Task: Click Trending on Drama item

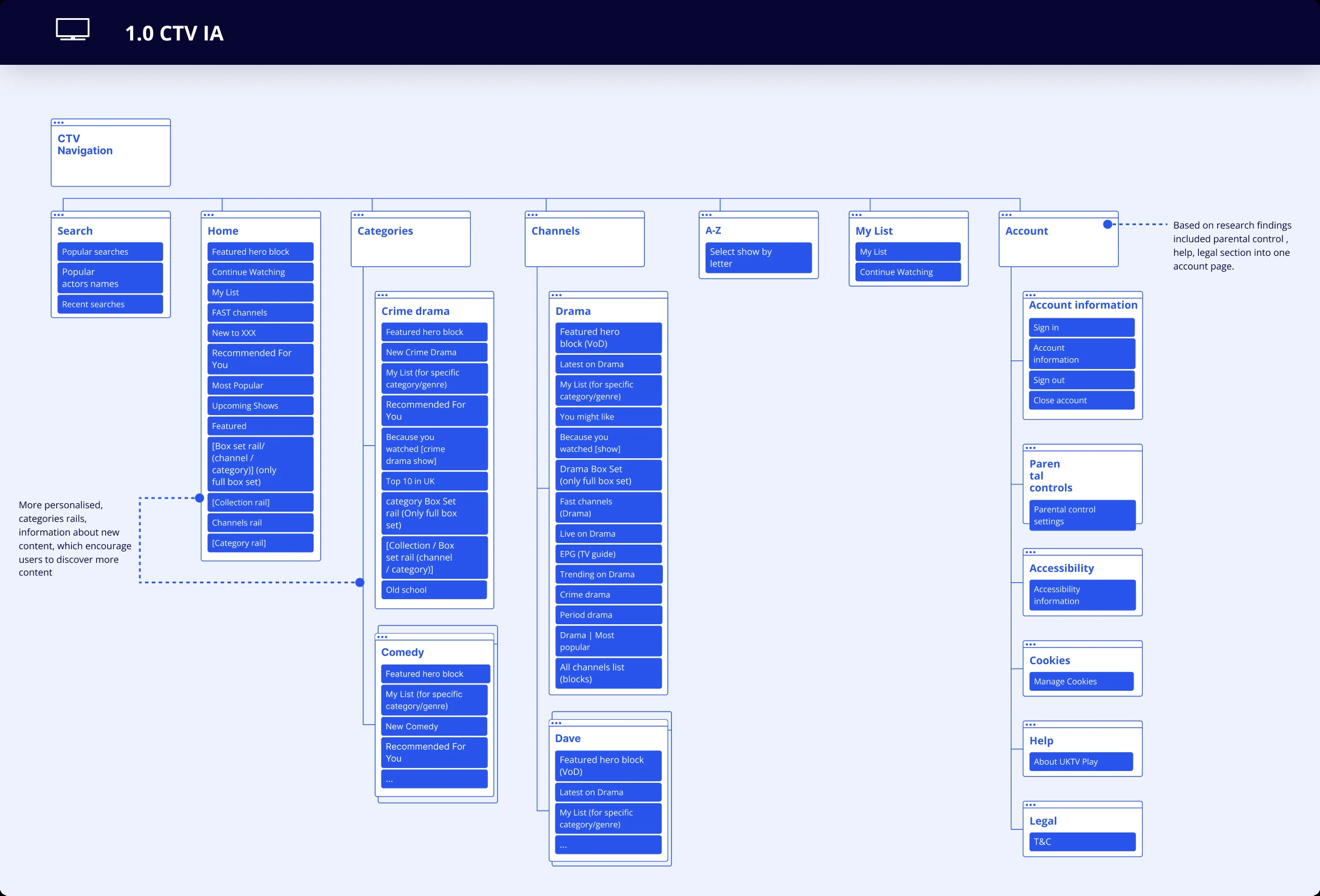Action: tap(608, 574)
